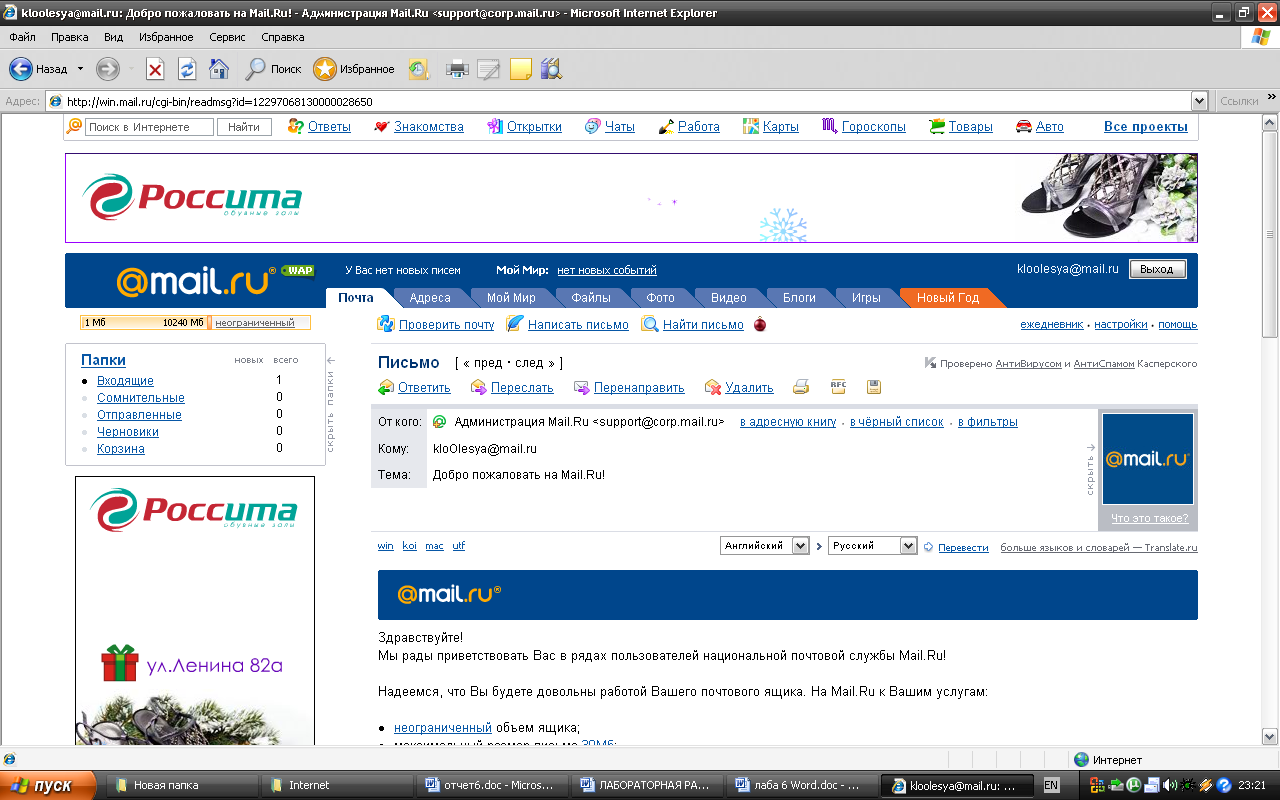Click the WAP badge next to the logo
The width and height of the screenshot is (1280, 800).
[x=298, y=270]
